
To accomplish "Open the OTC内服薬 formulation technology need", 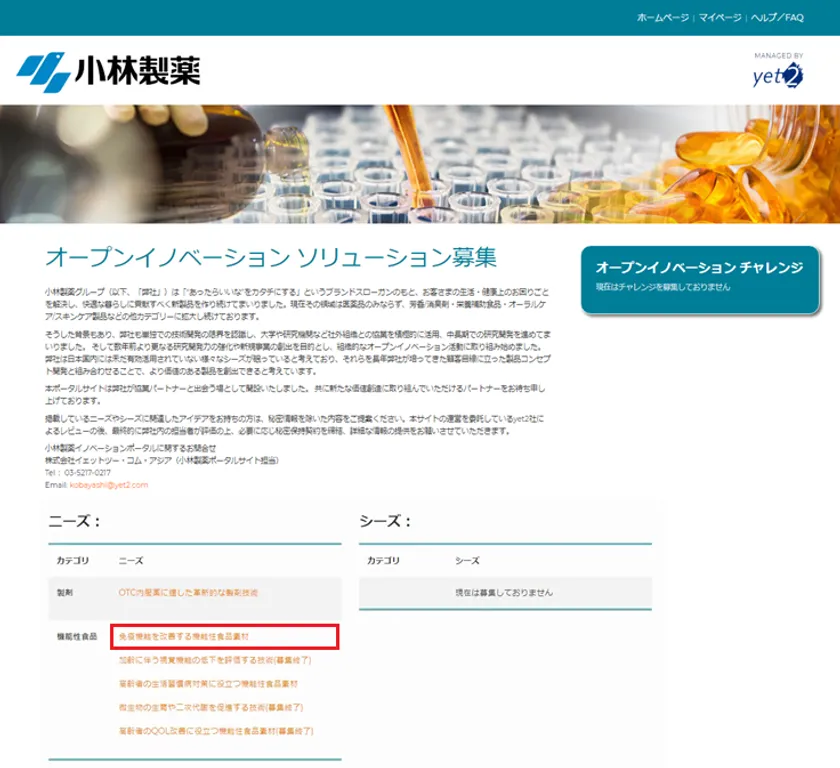I will 188,592.
